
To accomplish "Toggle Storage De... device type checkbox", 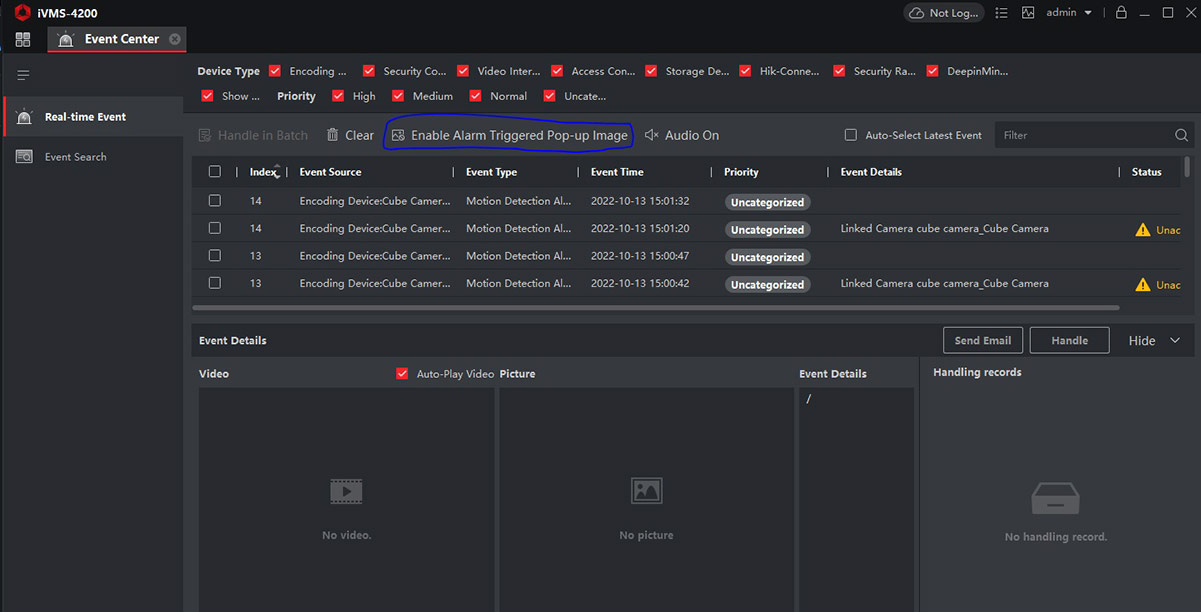I will 651,71.
